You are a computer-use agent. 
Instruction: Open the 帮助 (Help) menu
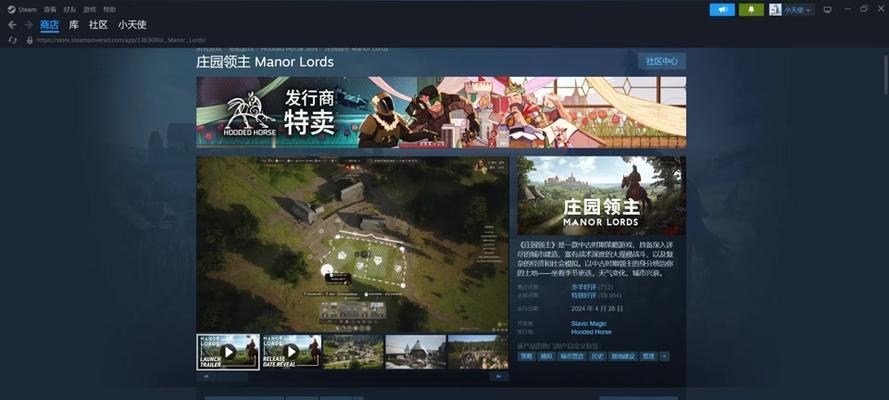click(109, 10)
